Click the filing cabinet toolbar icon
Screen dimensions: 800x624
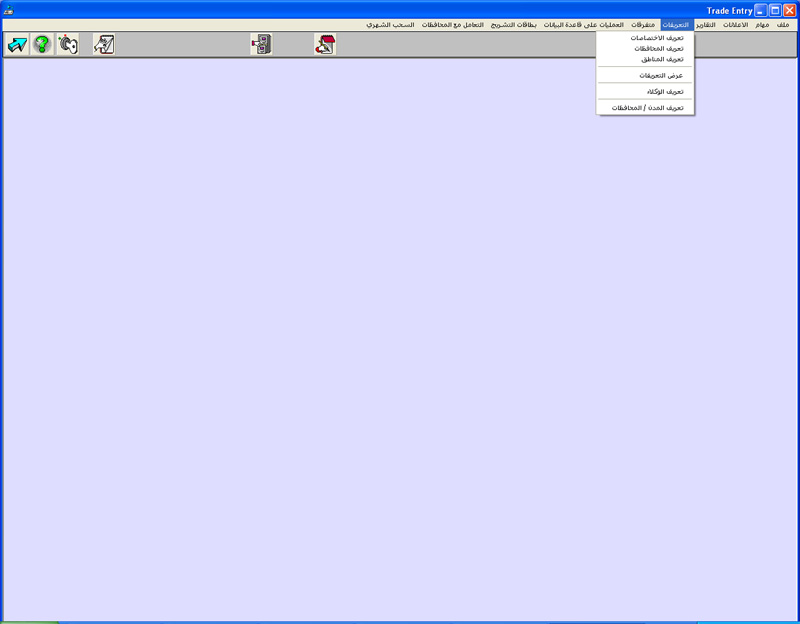[261, 44]
